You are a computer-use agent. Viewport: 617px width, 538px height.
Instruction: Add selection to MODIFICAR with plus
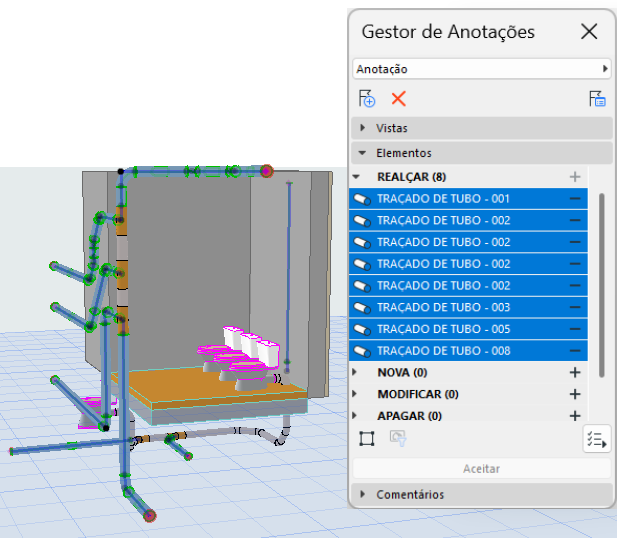tap(575, 394)
